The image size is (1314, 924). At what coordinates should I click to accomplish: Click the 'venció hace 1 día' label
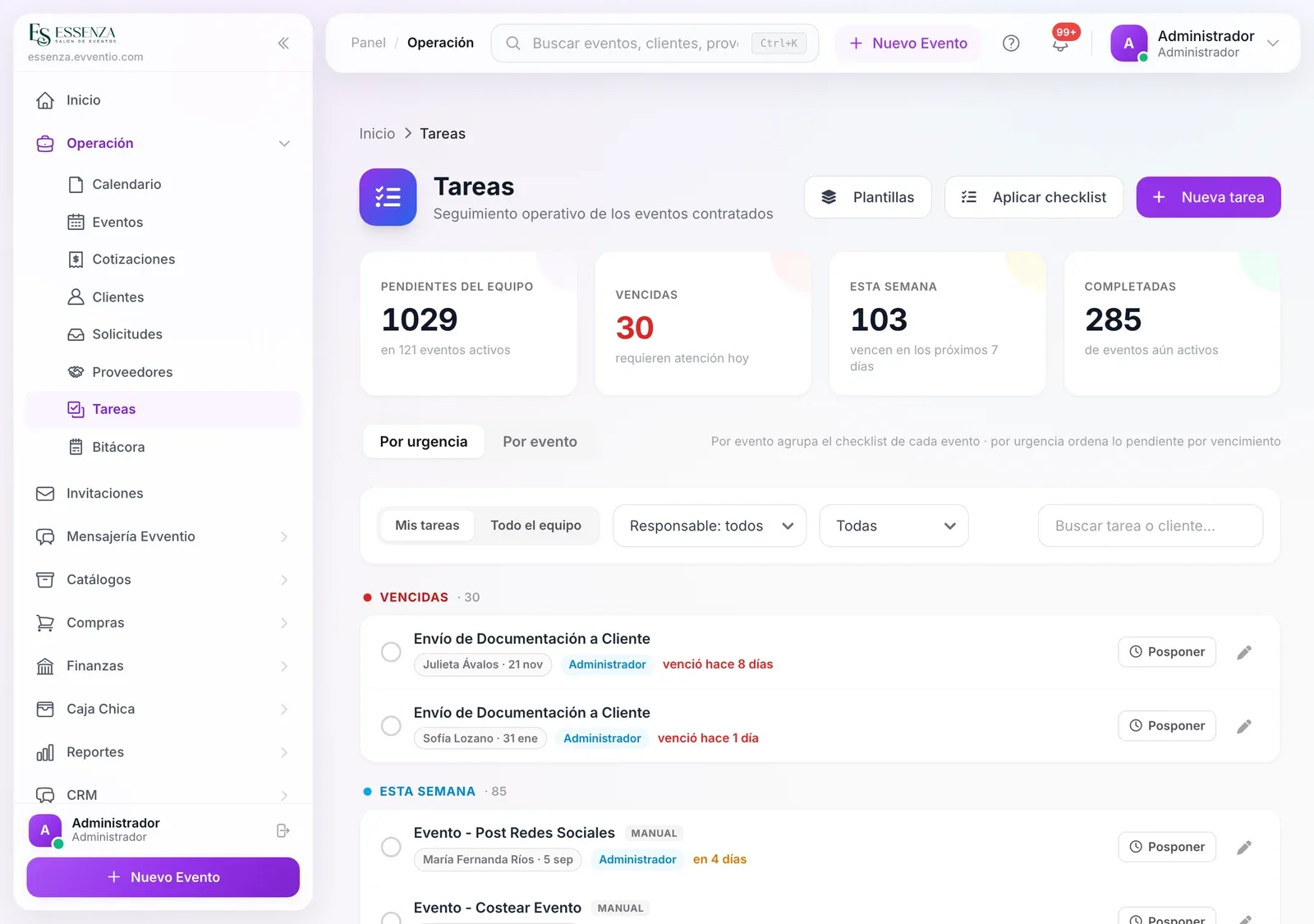708,738
